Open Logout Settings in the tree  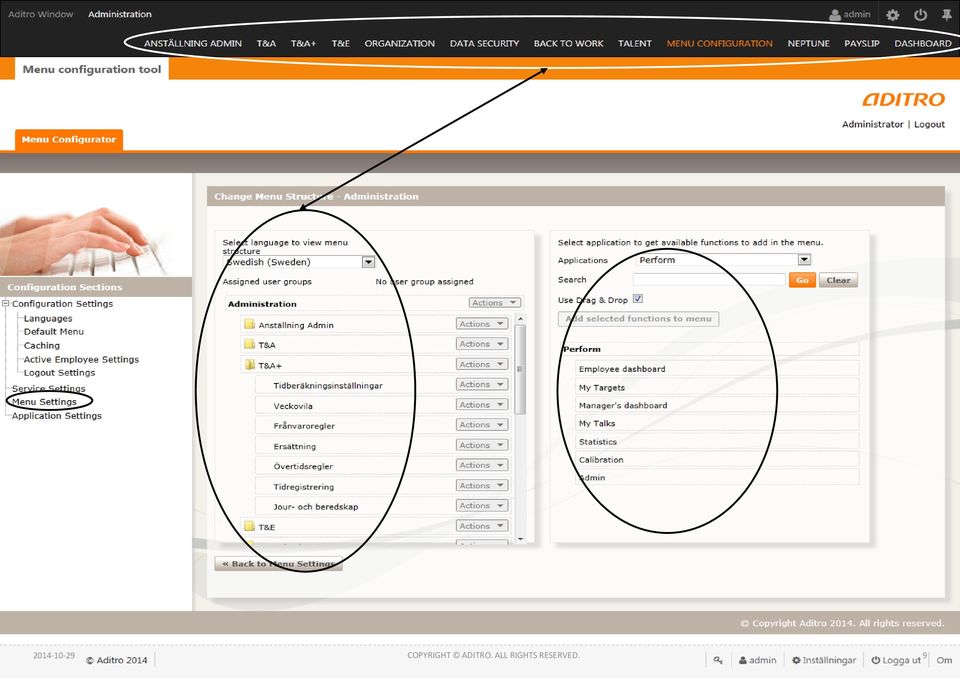[59, 372]
